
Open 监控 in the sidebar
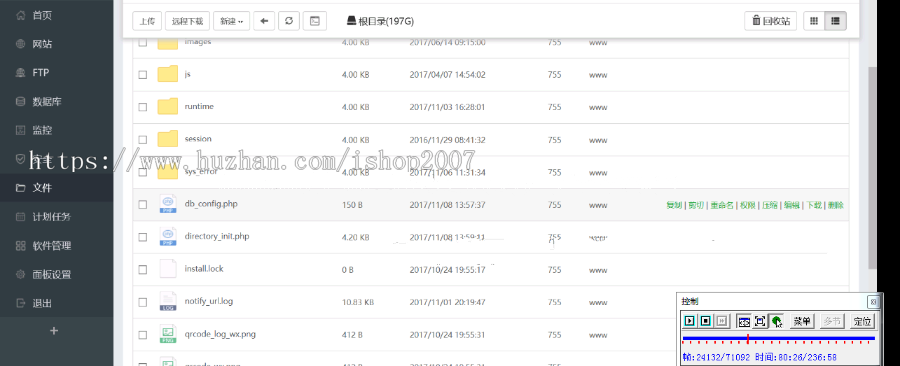(x=56, y=130)
